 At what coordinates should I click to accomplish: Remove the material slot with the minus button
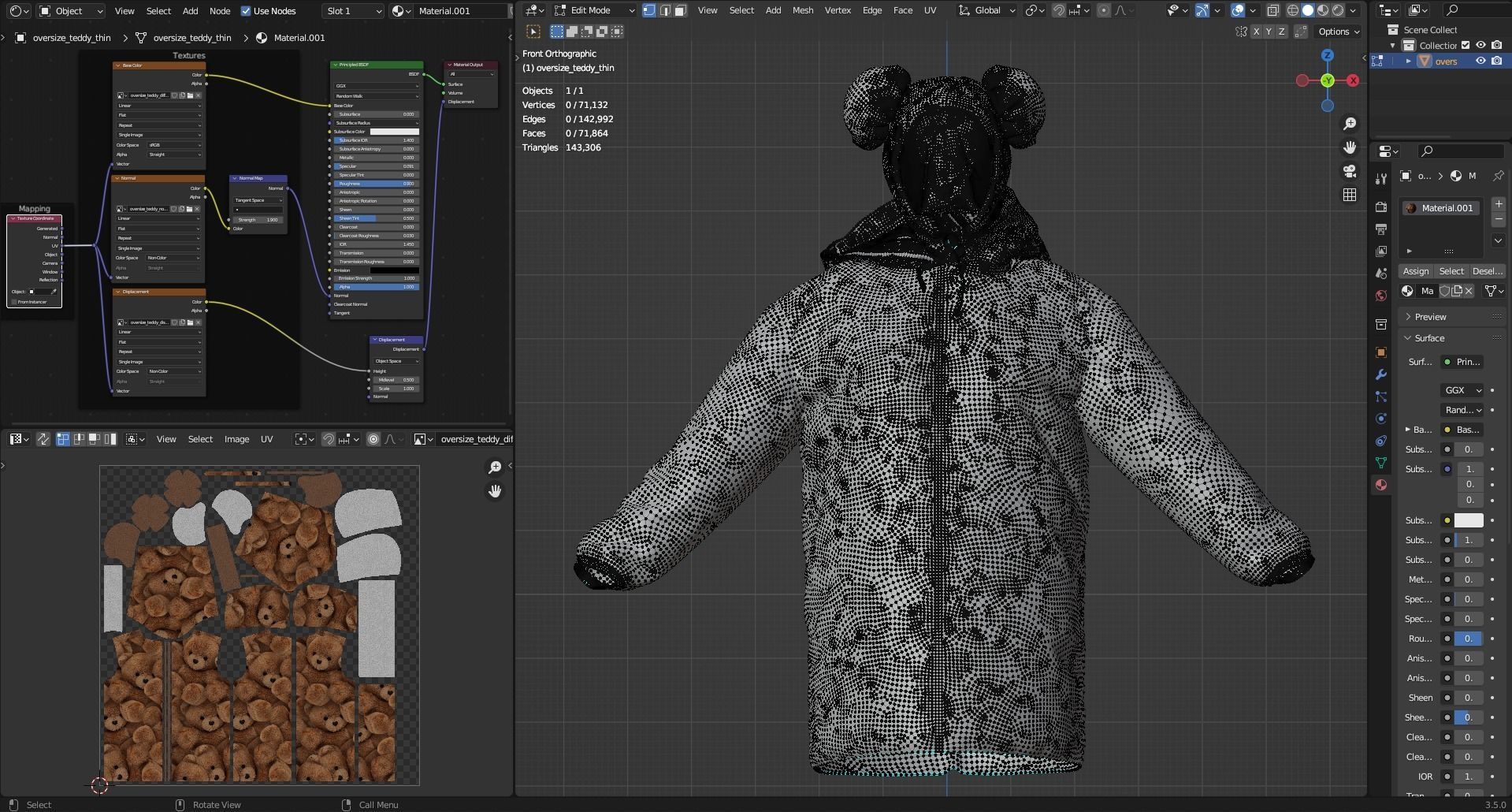click(1499, 219)
